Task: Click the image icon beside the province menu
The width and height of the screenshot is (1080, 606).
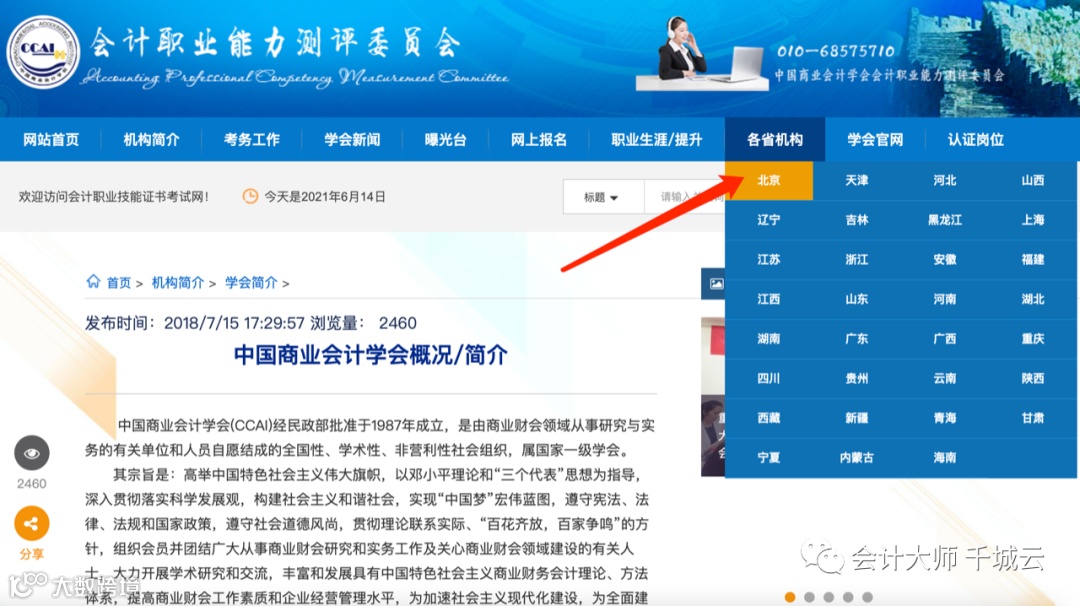Action: coord(716,284)
